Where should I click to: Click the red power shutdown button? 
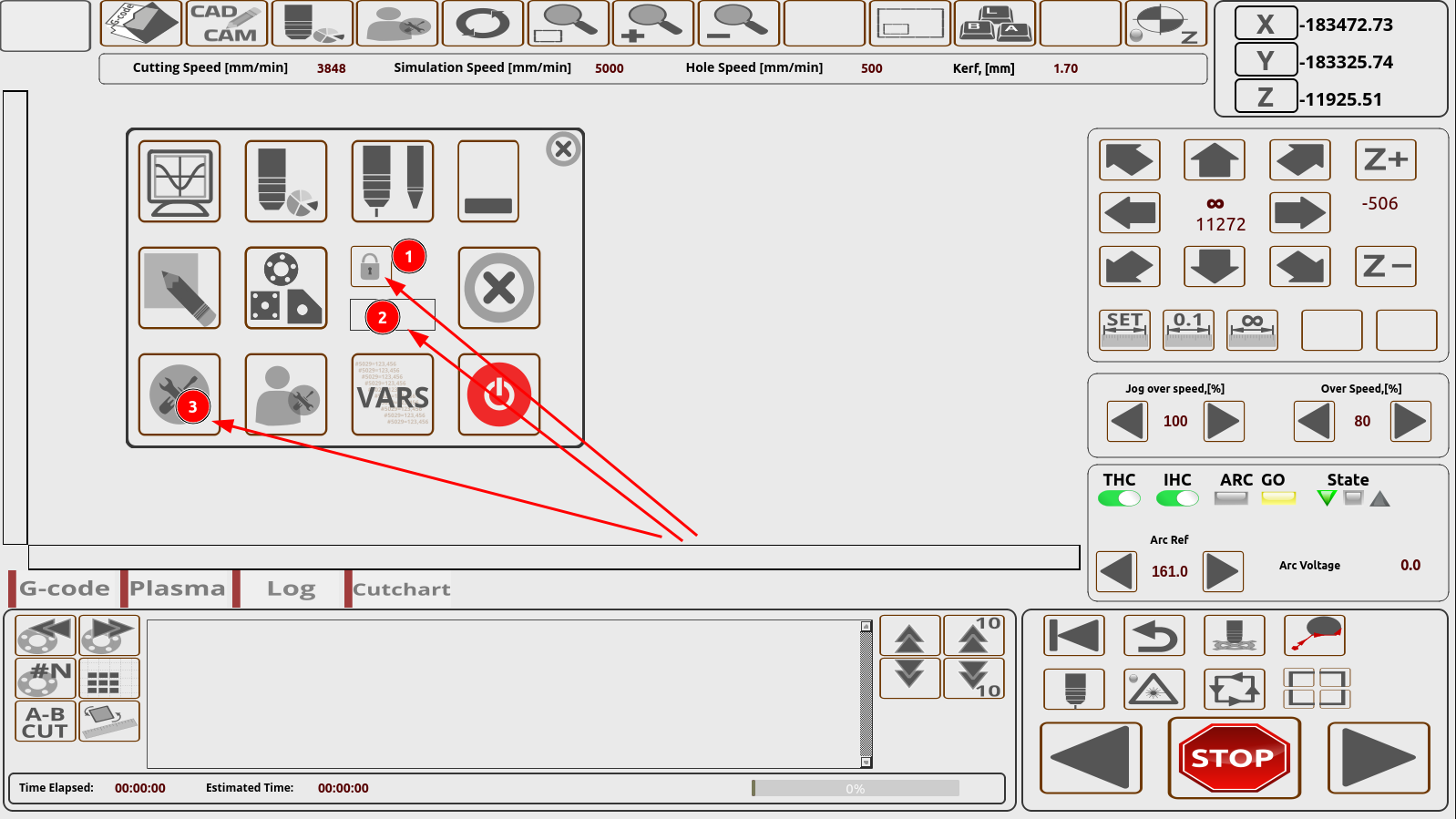click(499, 394)
